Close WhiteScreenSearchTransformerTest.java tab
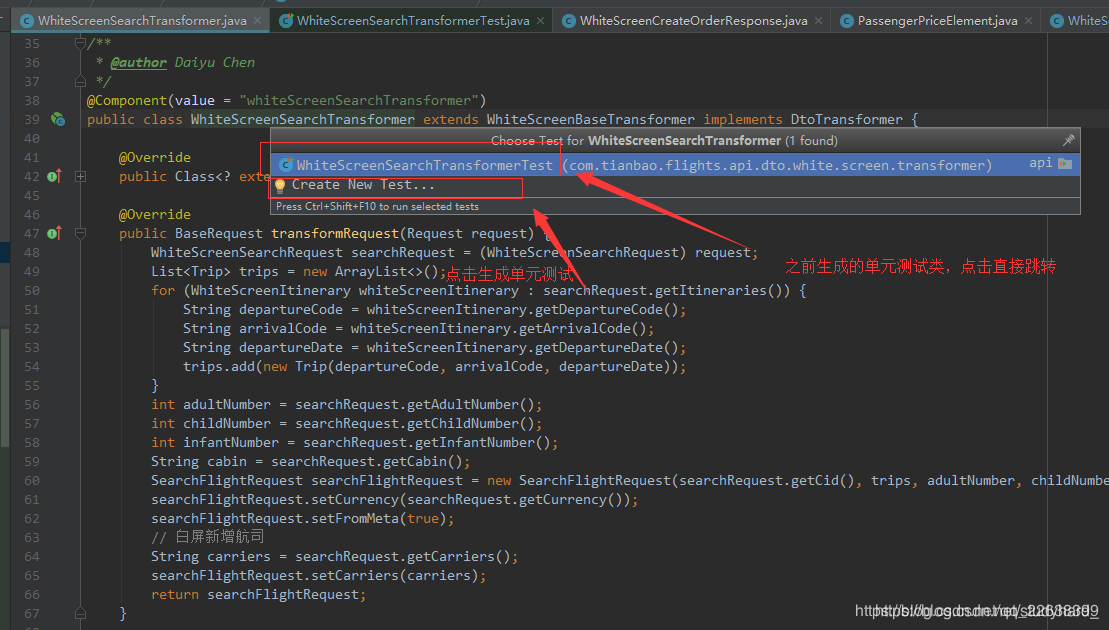Viewport: 1109px width, 630px height. (540, 21)
